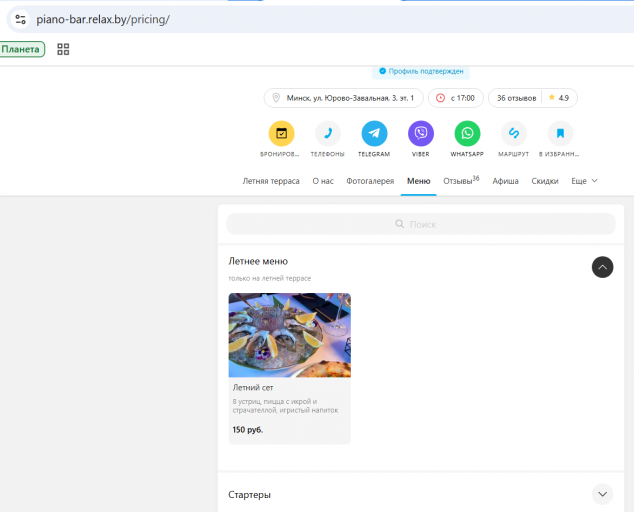Select the Меню tab
The height and width of the screenshot is (512, 634).
coord(418,181)
